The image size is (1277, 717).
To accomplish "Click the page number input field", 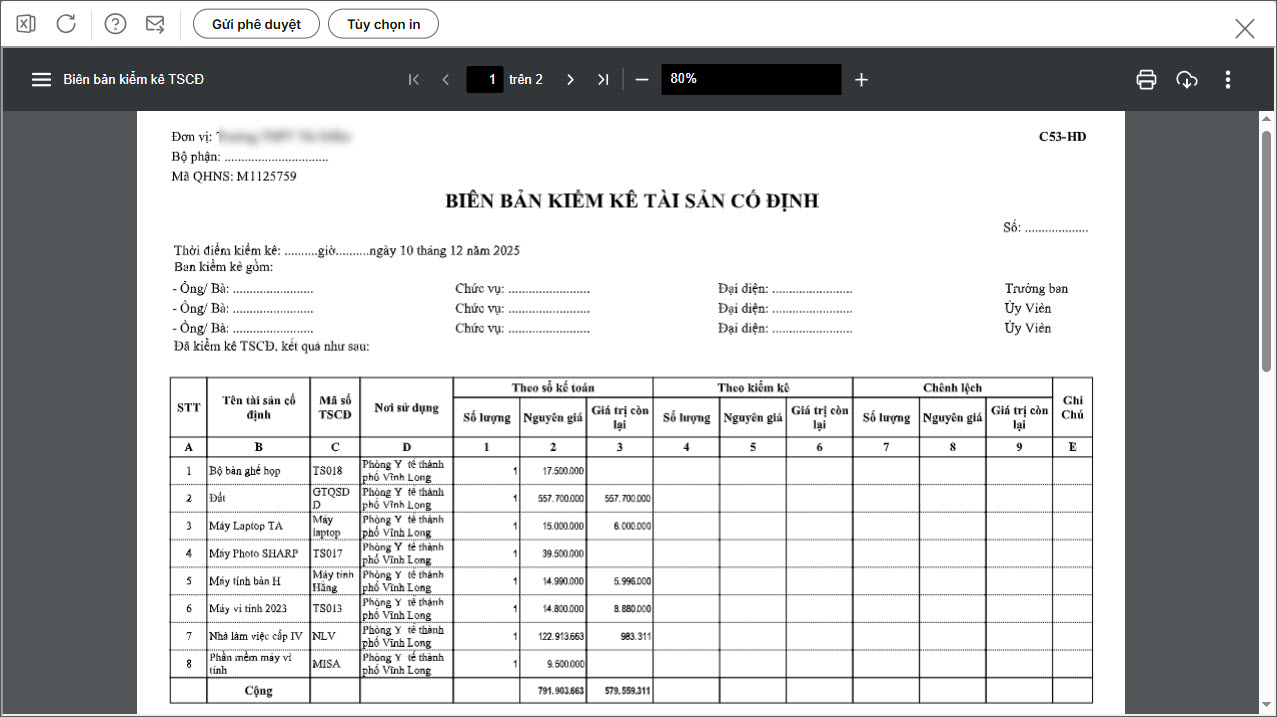I will 485,80.
